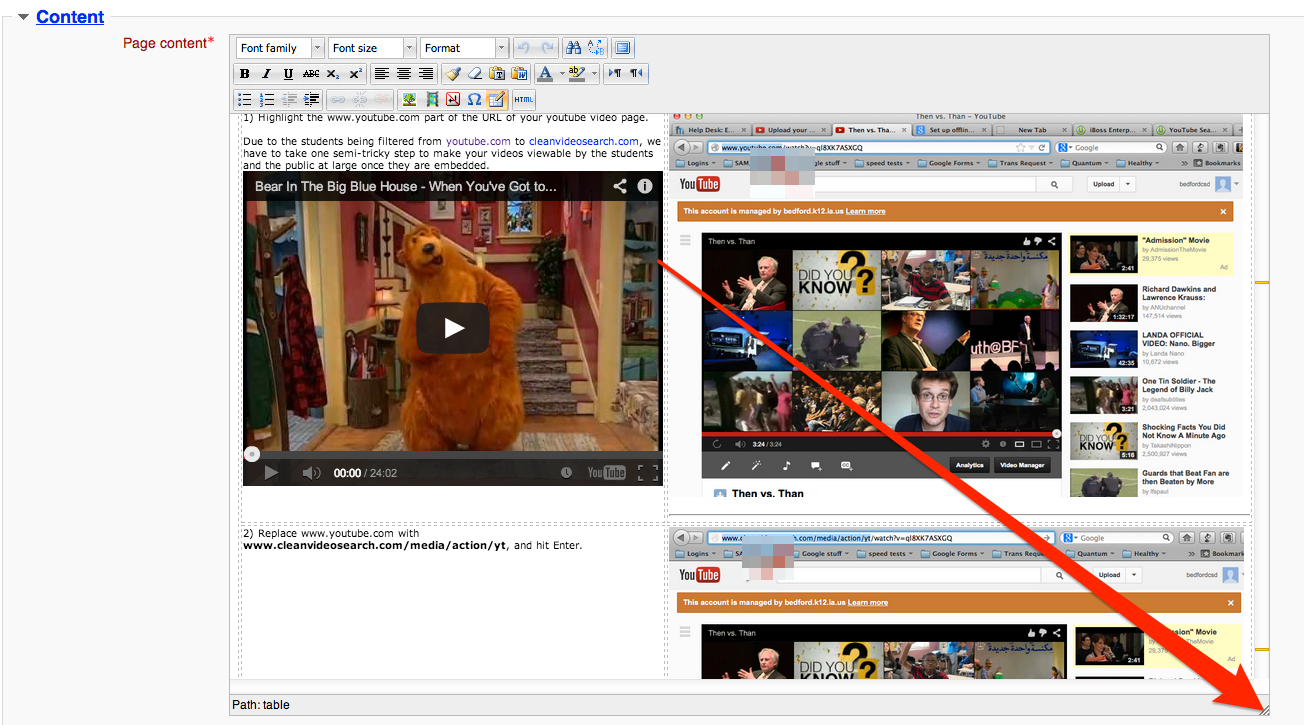Insert an unordered bullet list
1304x725 pixels.
coord(245,99)
